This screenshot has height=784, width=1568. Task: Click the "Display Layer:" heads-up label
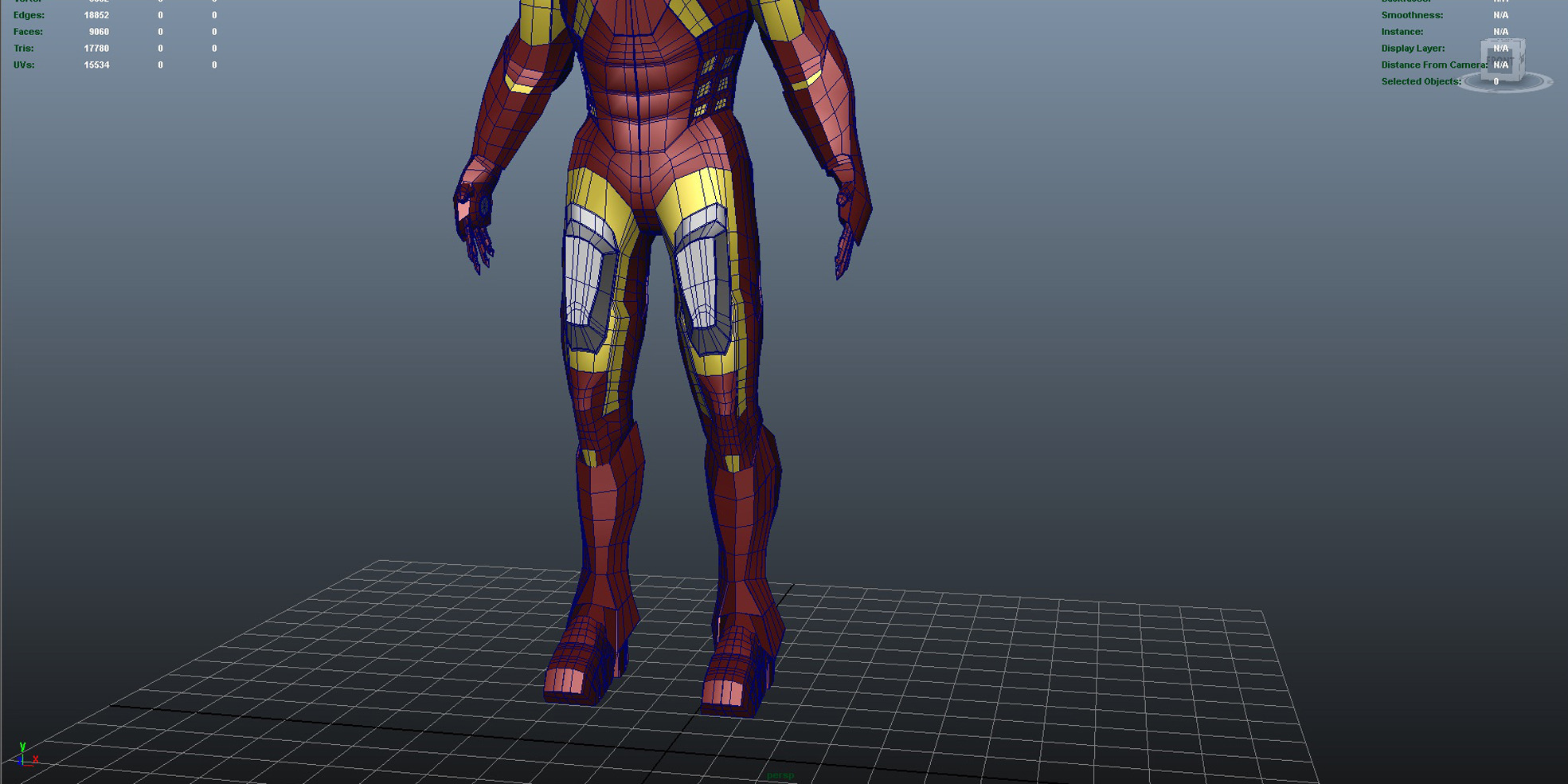click(x=1413, y=49)
